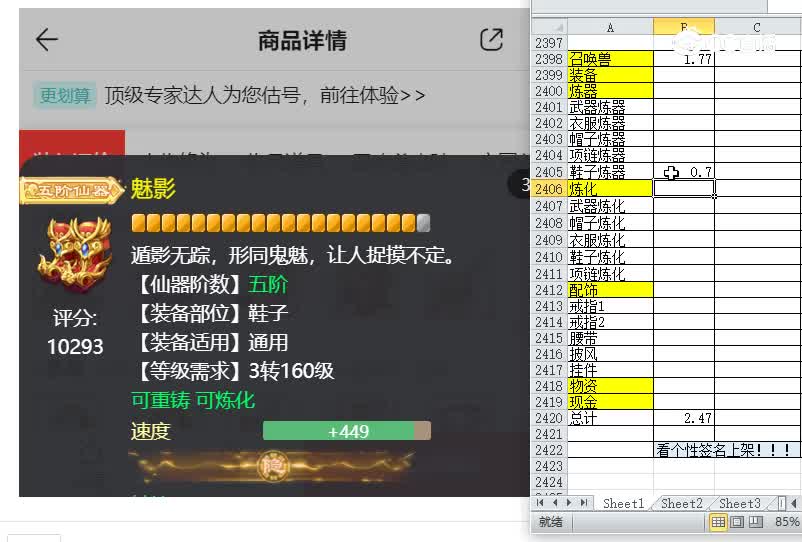This screenshot has height=542, width=802.
Task: Select row 2420 header
Action: pyautogui.click(x=549, y=418)
